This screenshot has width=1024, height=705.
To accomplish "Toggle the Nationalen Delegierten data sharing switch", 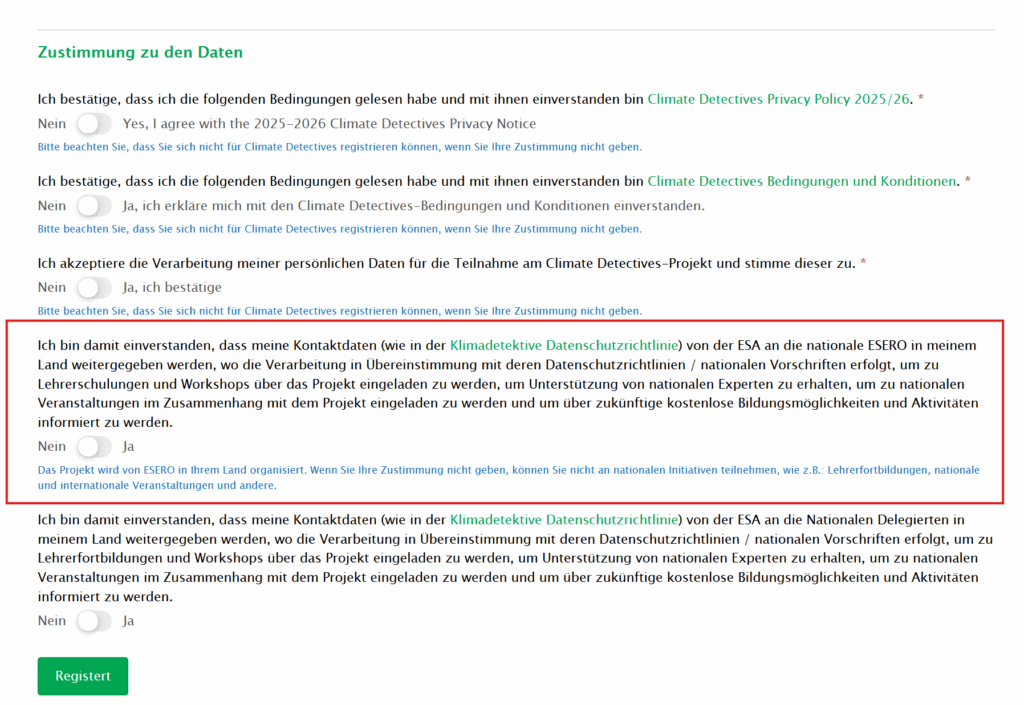I will point(93,621).
